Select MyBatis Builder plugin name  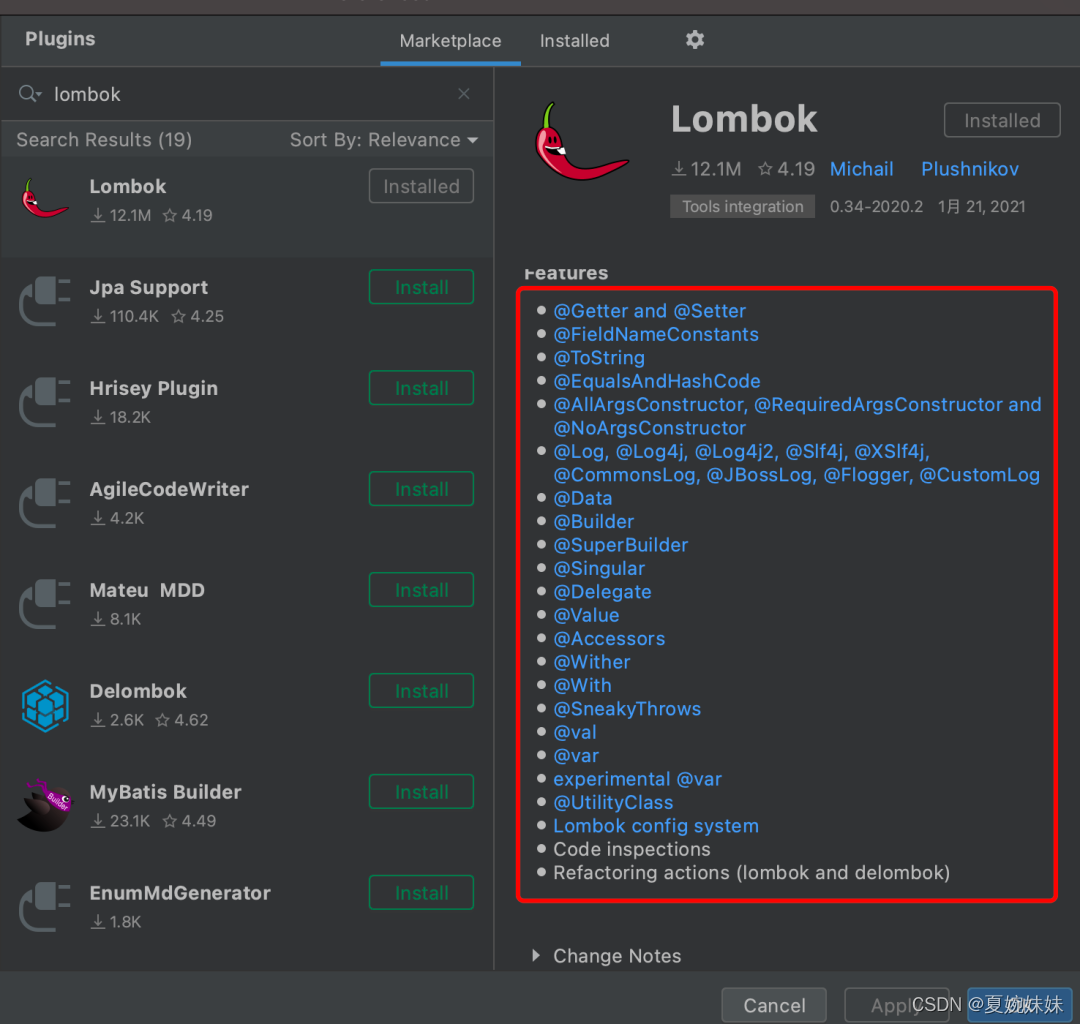click(x=165, y=792)
